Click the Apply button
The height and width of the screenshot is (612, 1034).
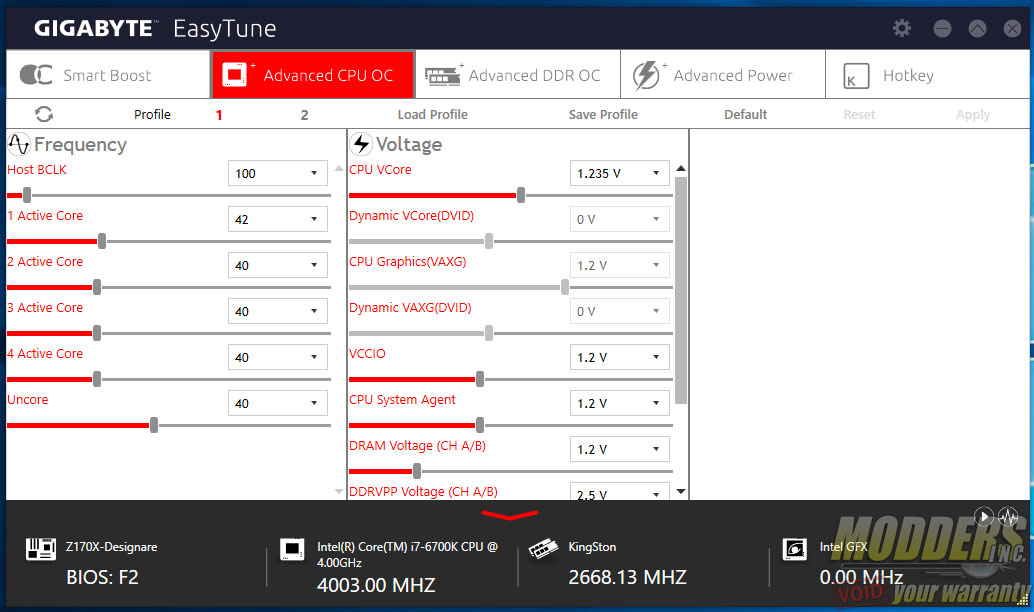tap(973, 114)
